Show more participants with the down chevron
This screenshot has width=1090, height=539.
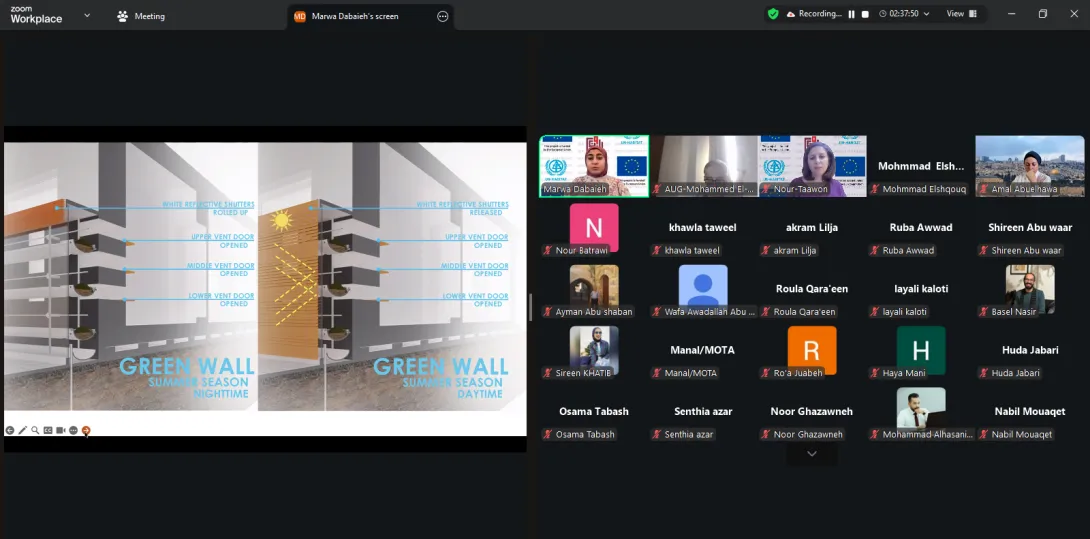click(811, 454)
